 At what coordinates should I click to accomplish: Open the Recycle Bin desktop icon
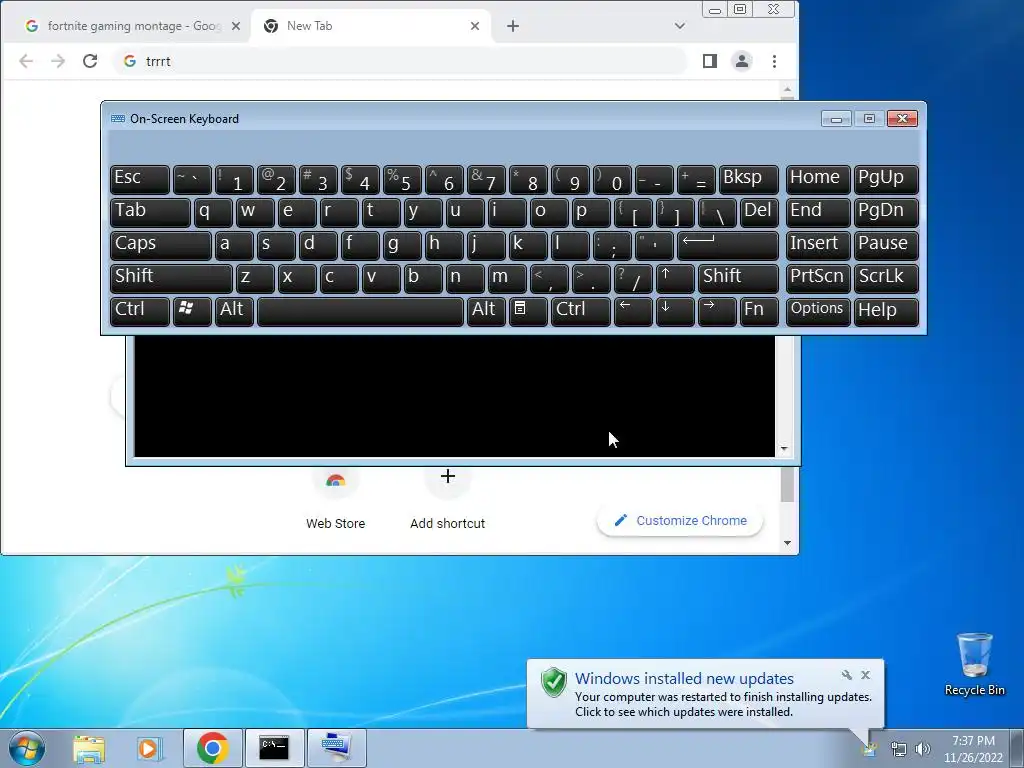(x=974, y=665)
